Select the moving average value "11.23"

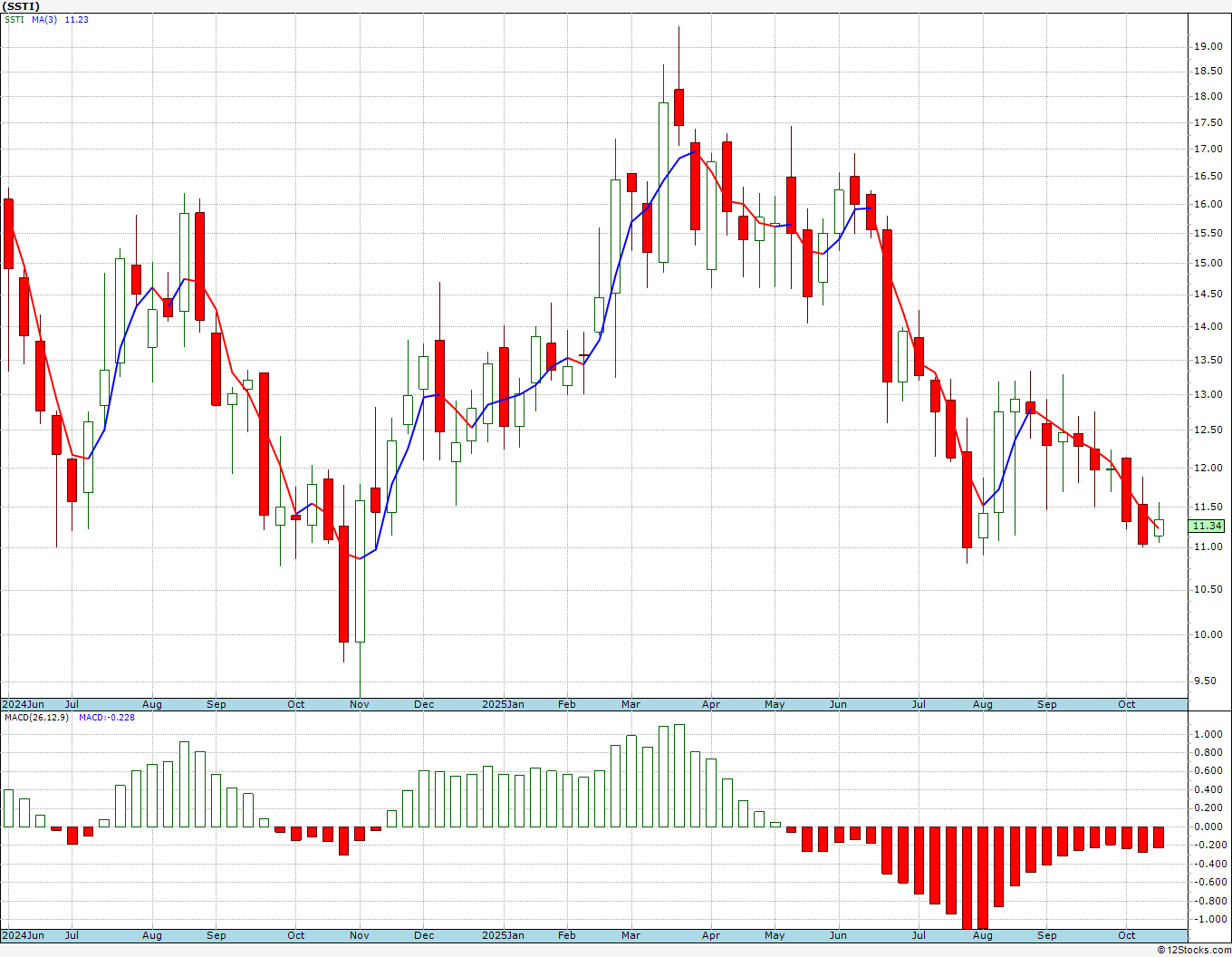click(77, 20)
